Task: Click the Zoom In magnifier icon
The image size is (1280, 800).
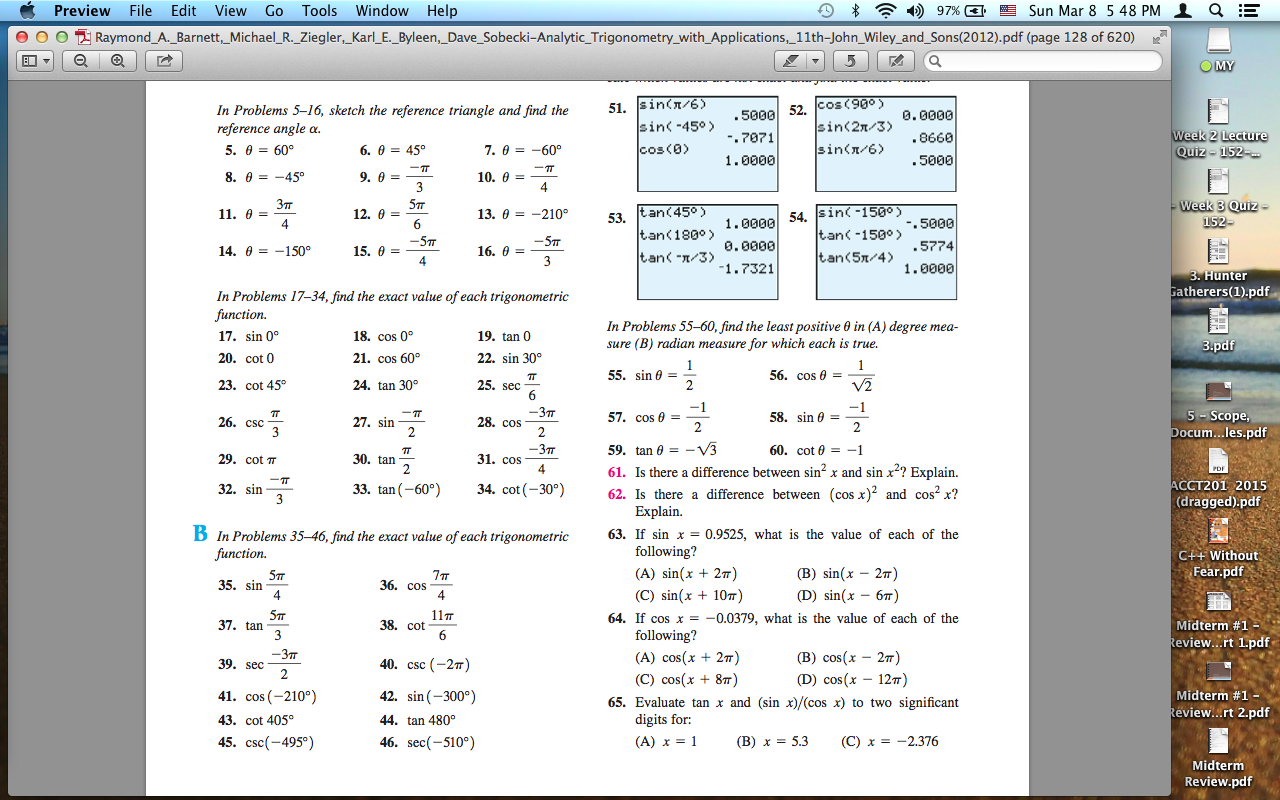Action: (x=117, y=60)
